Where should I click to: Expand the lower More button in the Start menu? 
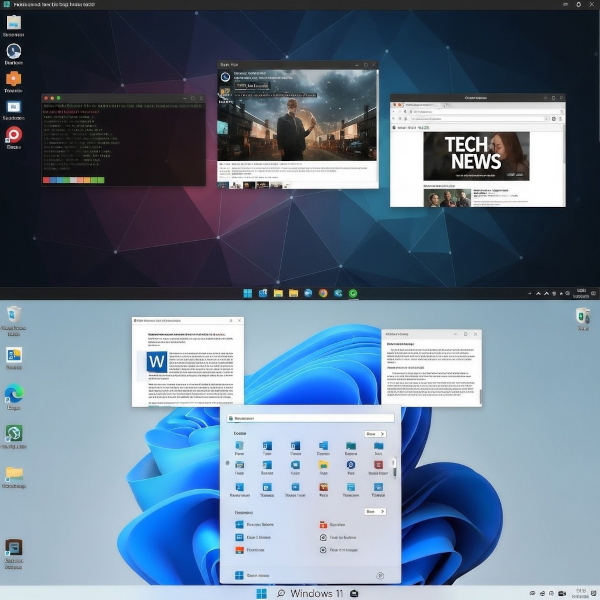point(375,512)
